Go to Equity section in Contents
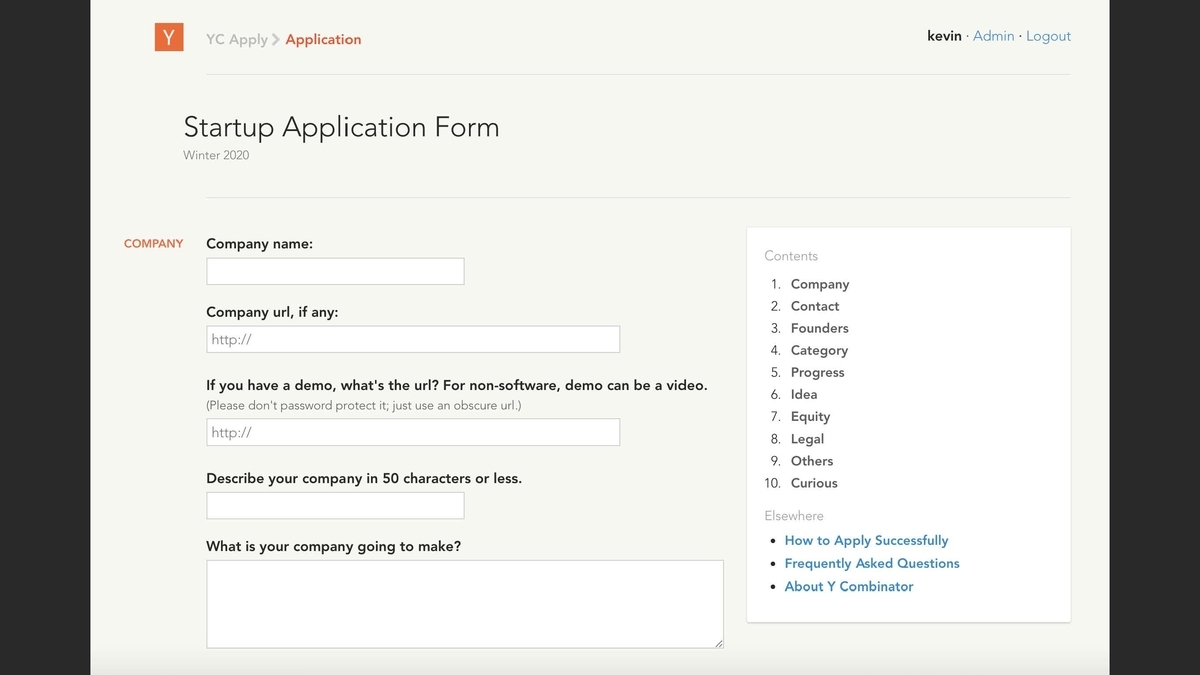Viewport: 1200px width, 675px height. coord(810,416)
